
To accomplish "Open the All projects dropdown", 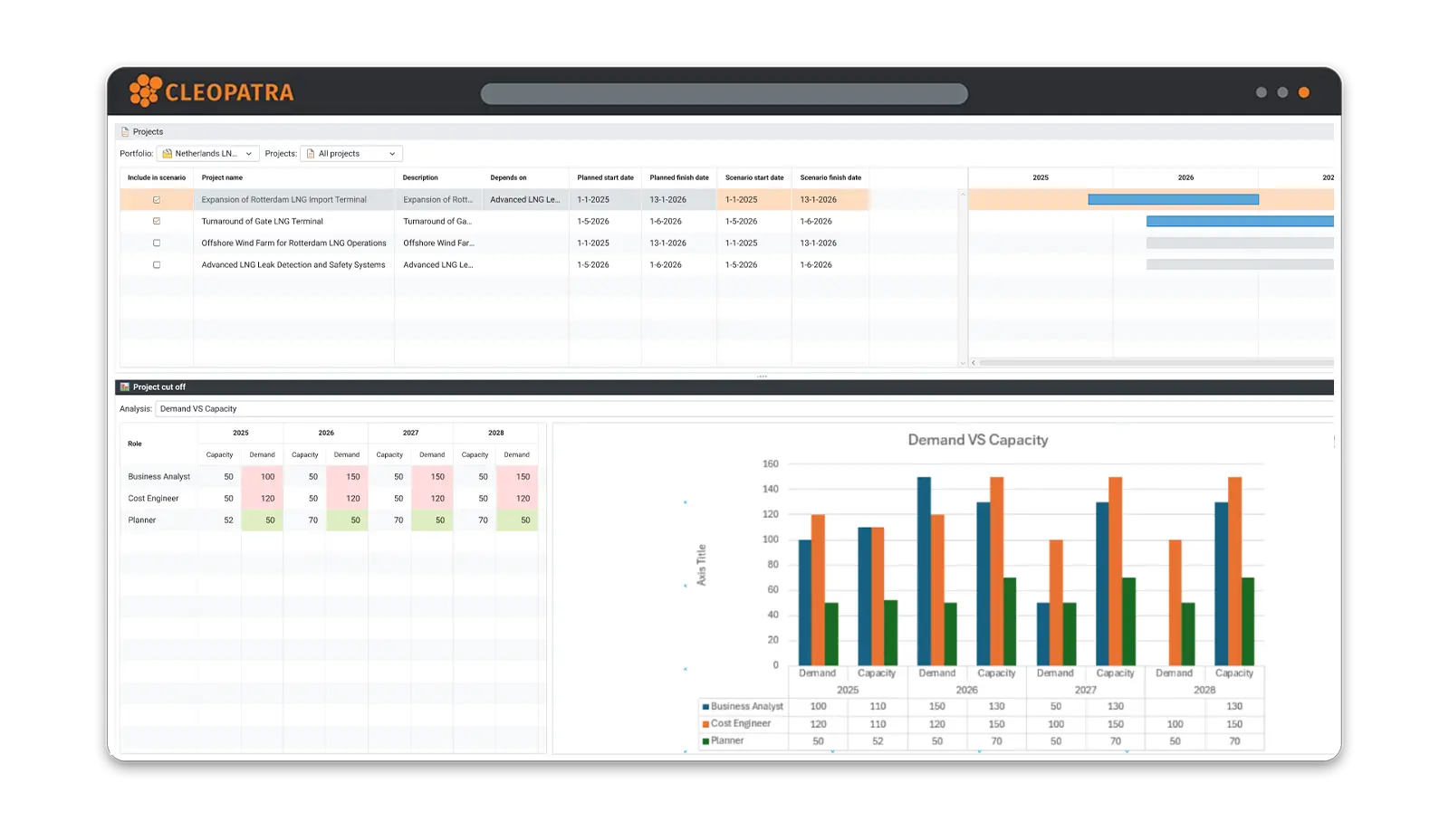I will 392,153.
